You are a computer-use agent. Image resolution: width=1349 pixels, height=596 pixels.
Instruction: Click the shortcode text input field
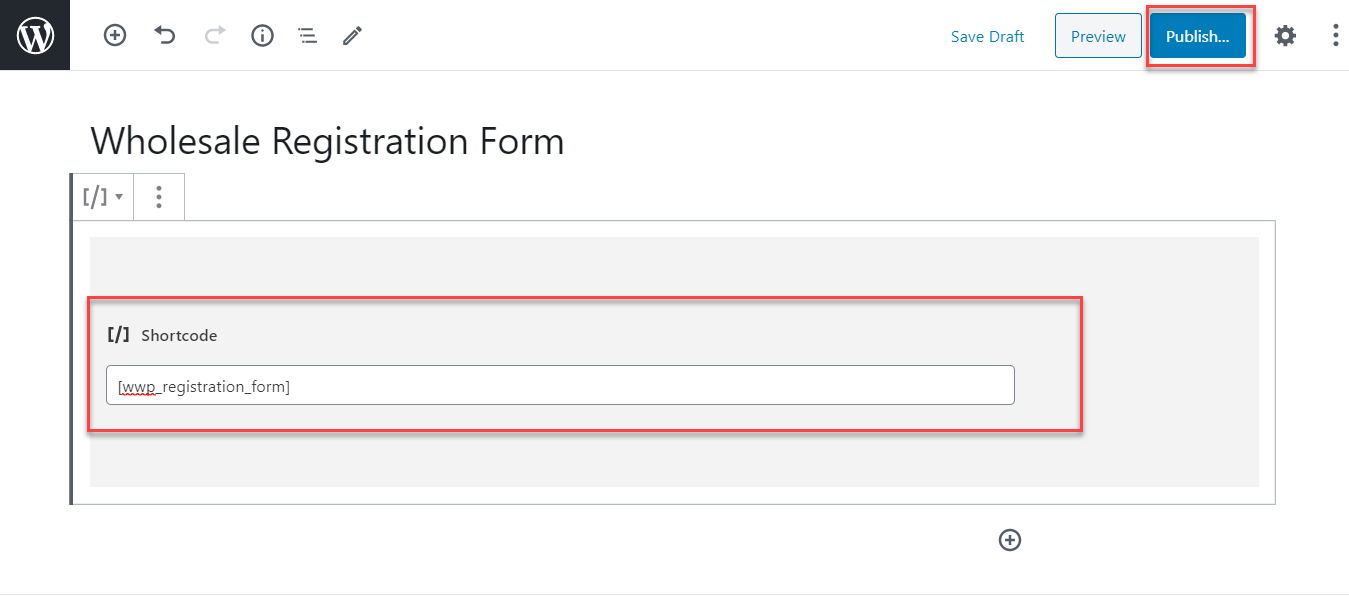[650, 385]
